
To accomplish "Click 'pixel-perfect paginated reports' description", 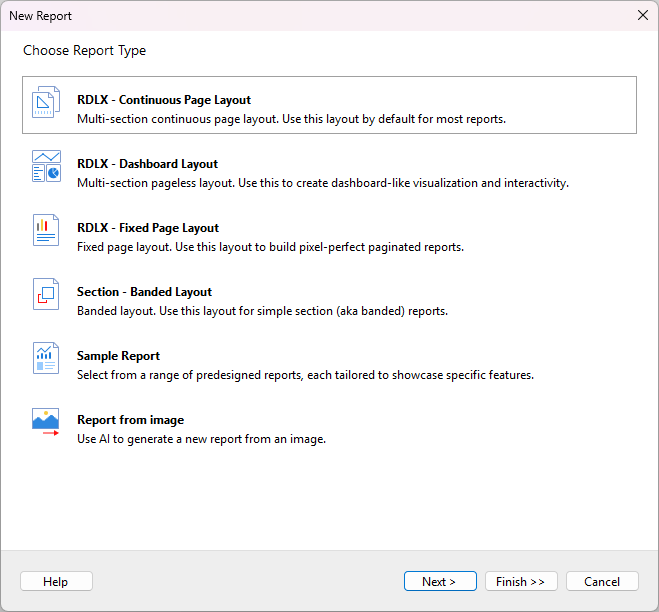I will click(270, 247).
